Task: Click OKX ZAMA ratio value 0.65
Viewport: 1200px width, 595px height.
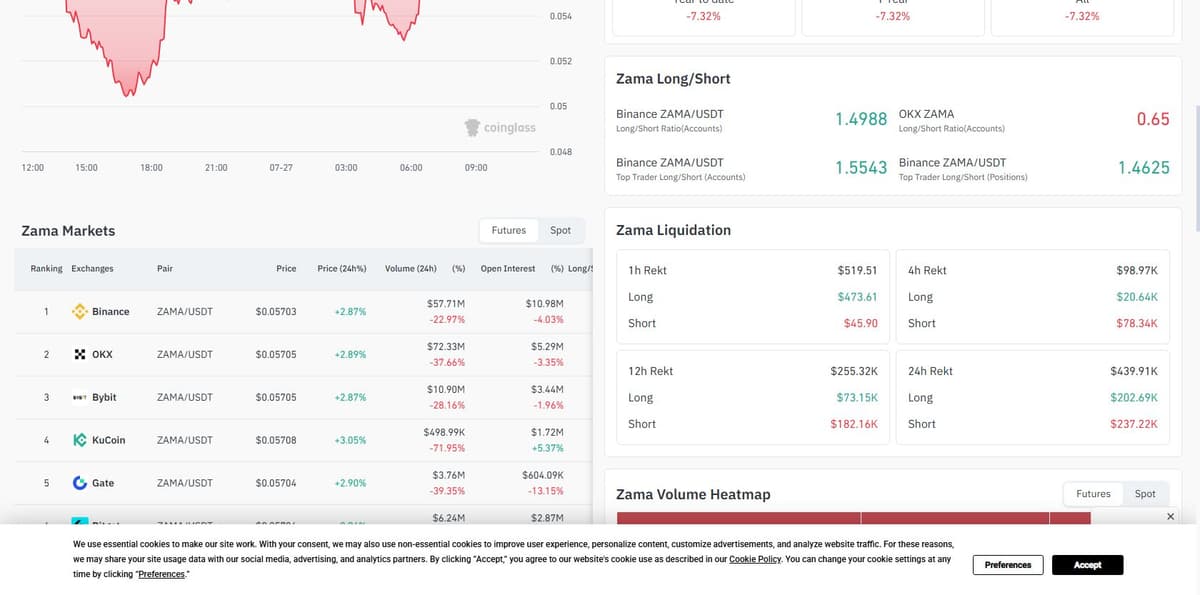Action: point(1153,119)
